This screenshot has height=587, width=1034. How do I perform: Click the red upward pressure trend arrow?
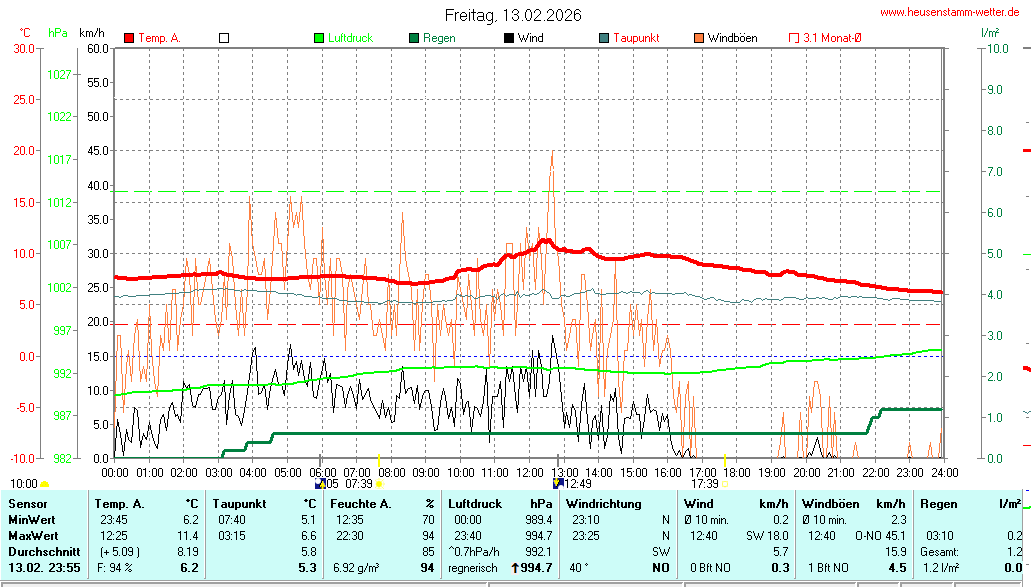click(515, 568)
